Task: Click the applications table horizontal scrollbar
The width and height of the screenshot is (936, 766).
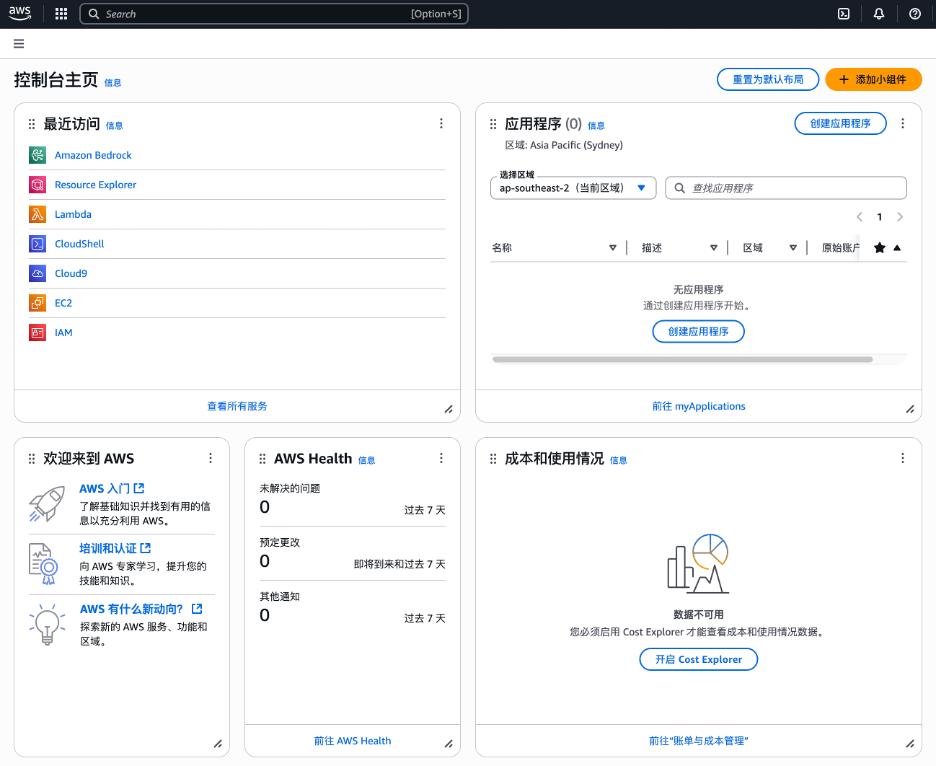Action: coord(682,359)
